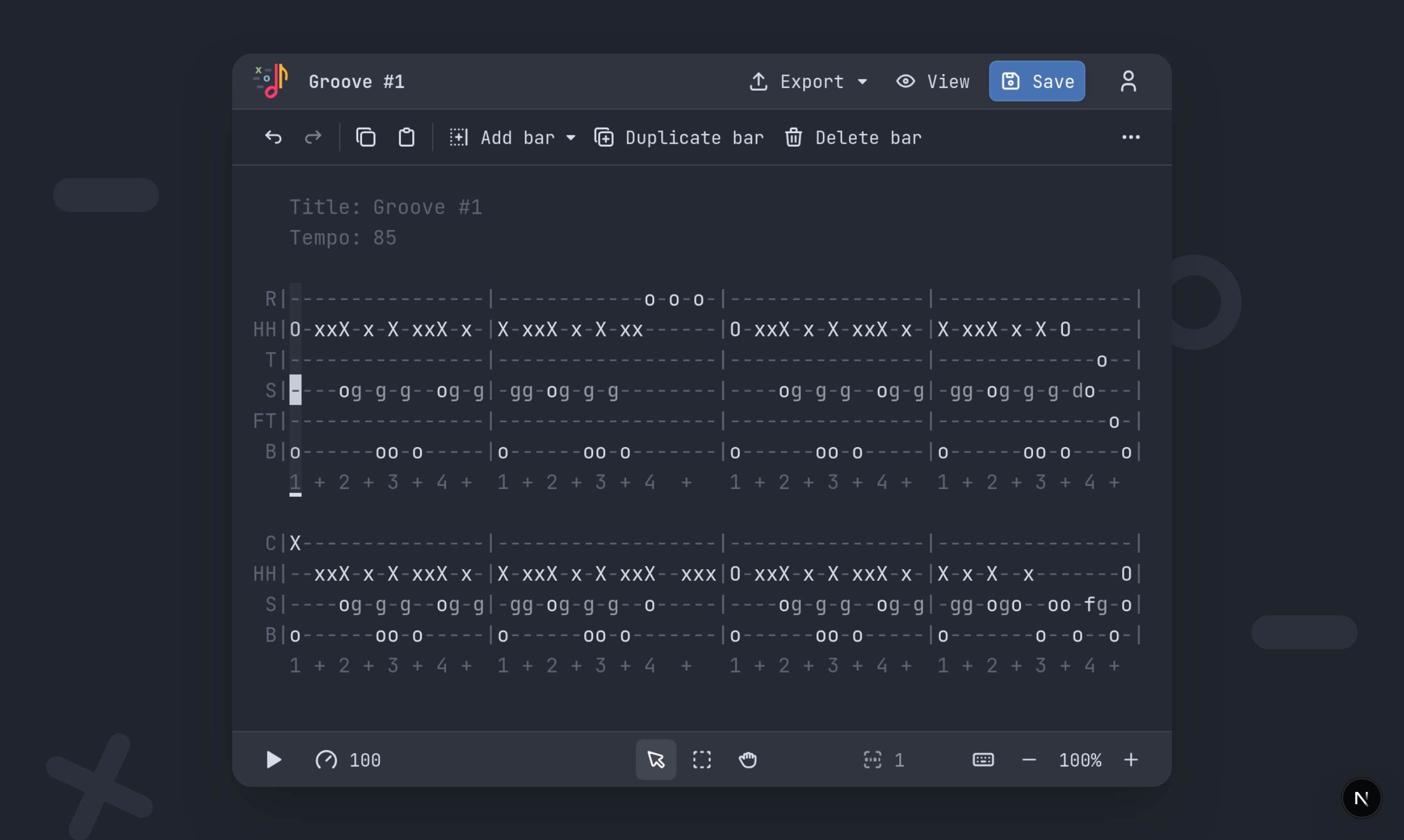
Task: Click the Title: Groove #1 line
Action: pos(385,207)
